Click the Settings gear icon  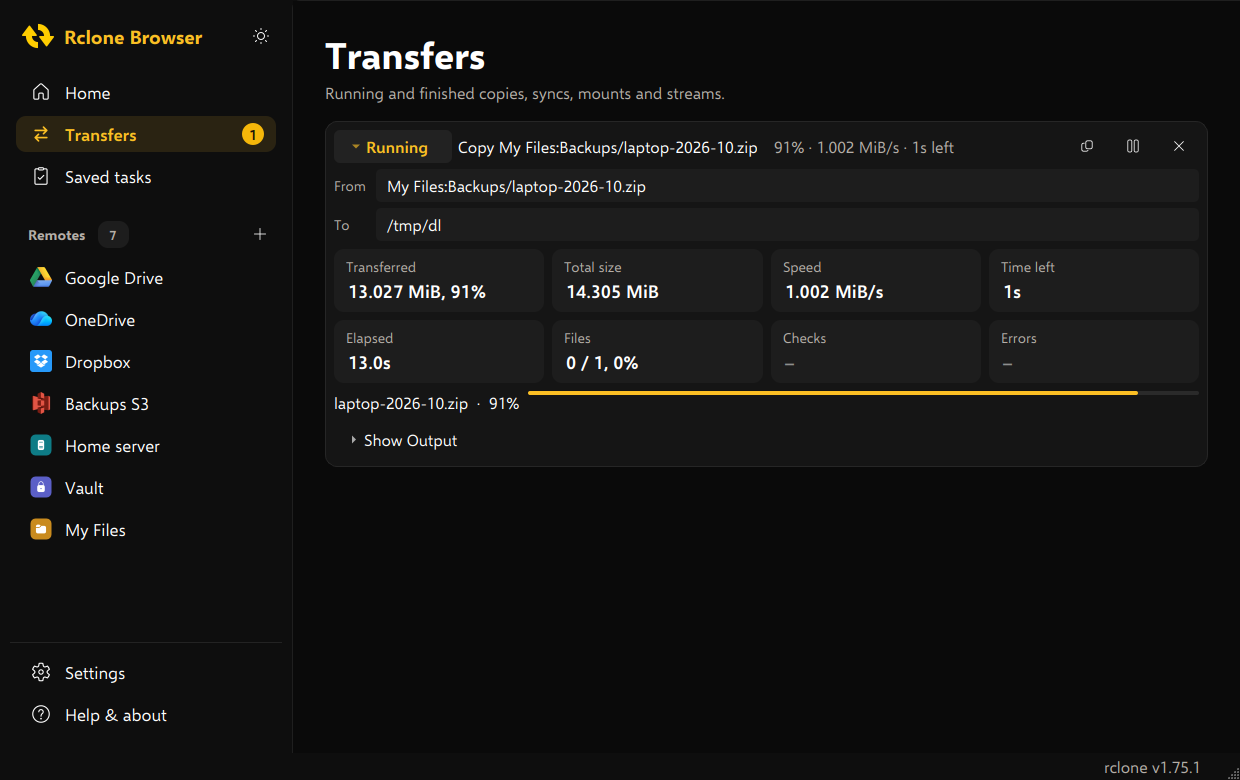(41, 673)
